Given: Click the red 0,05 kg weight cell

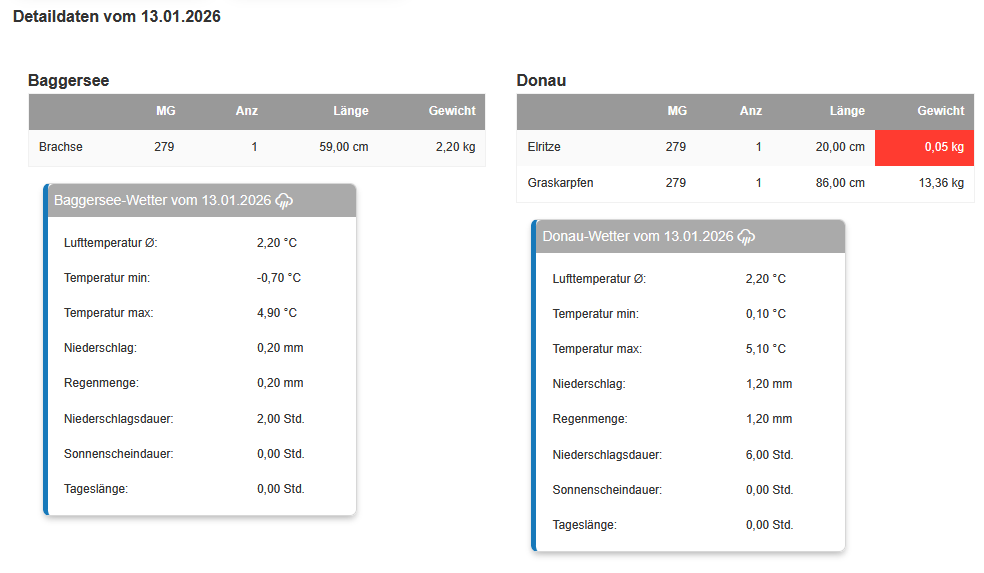Looking at the screenshot, I should (x=924, y=147).
